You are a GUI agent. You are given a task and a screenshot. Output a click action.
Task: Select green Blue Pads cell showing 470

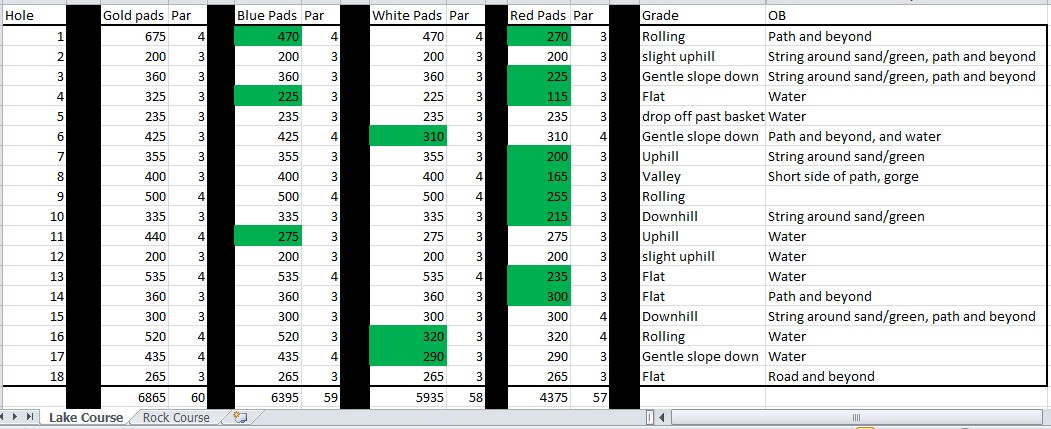pyautogui.click(x=267, y=37)
